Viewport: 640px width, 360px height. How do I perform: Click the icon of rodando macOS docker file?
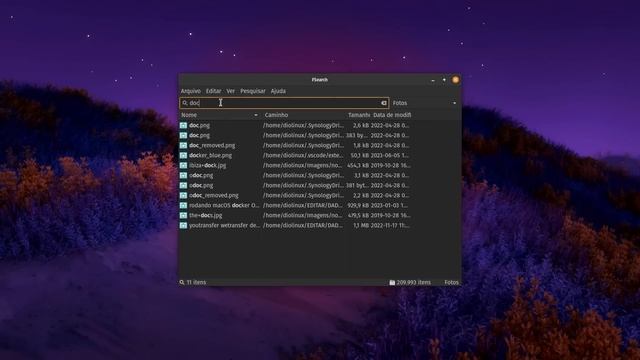[x=183, y=205]
